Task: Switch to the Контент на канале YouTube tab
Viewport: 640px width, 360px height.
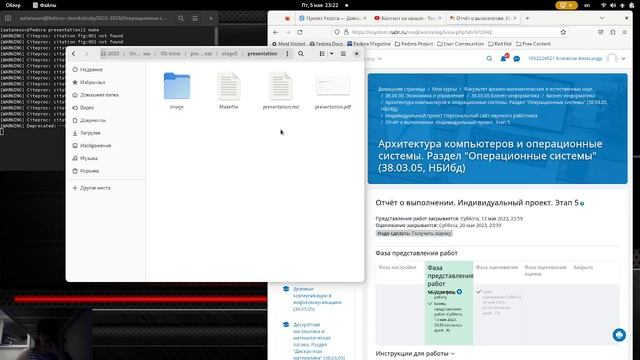Action: (407, 18)
